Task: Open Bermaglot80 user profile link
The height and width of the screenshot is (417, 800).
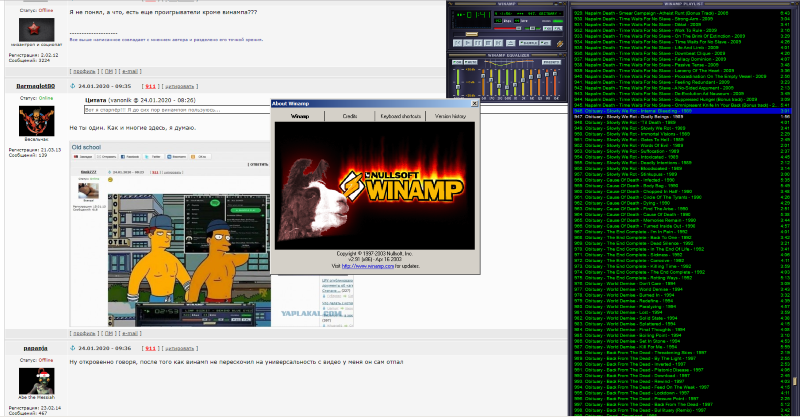Action: point(35,86)
